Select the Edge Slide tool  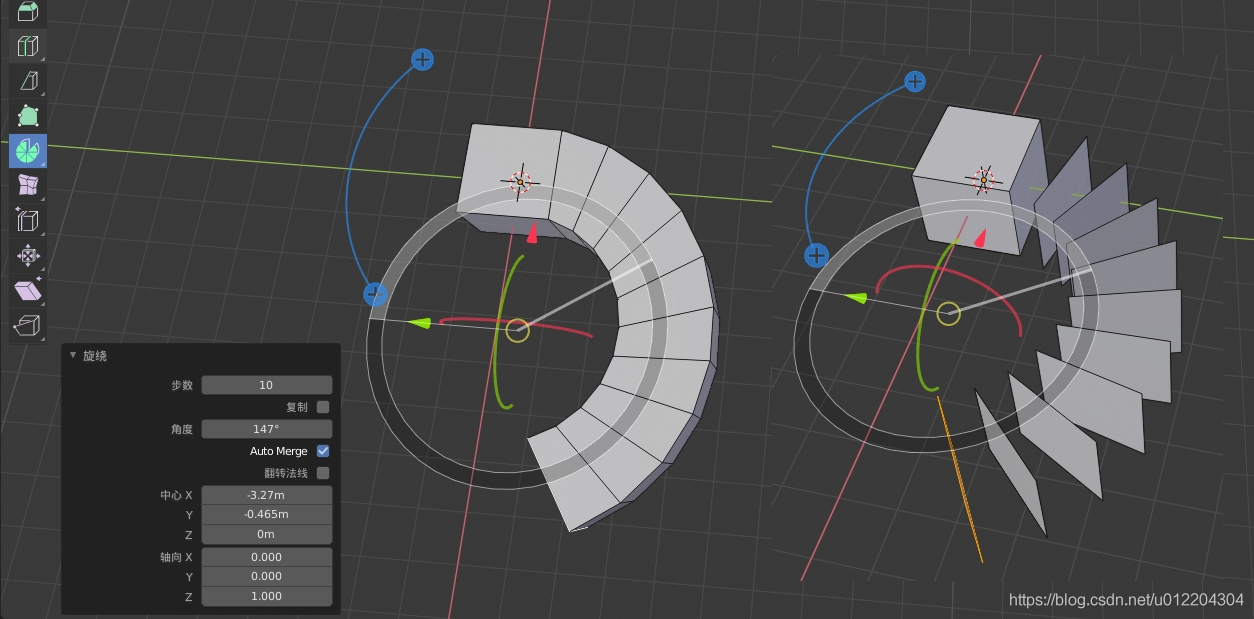(28, 220)
